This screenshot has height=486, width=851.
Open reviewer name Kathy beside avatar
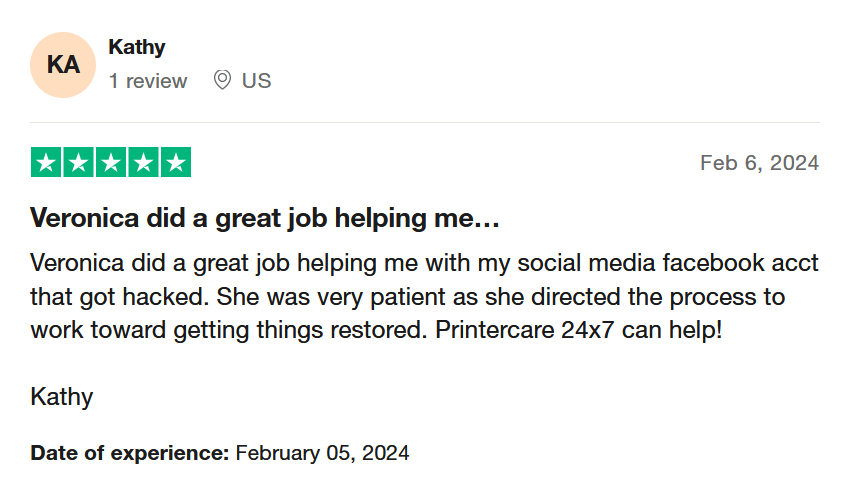[137, 47]
